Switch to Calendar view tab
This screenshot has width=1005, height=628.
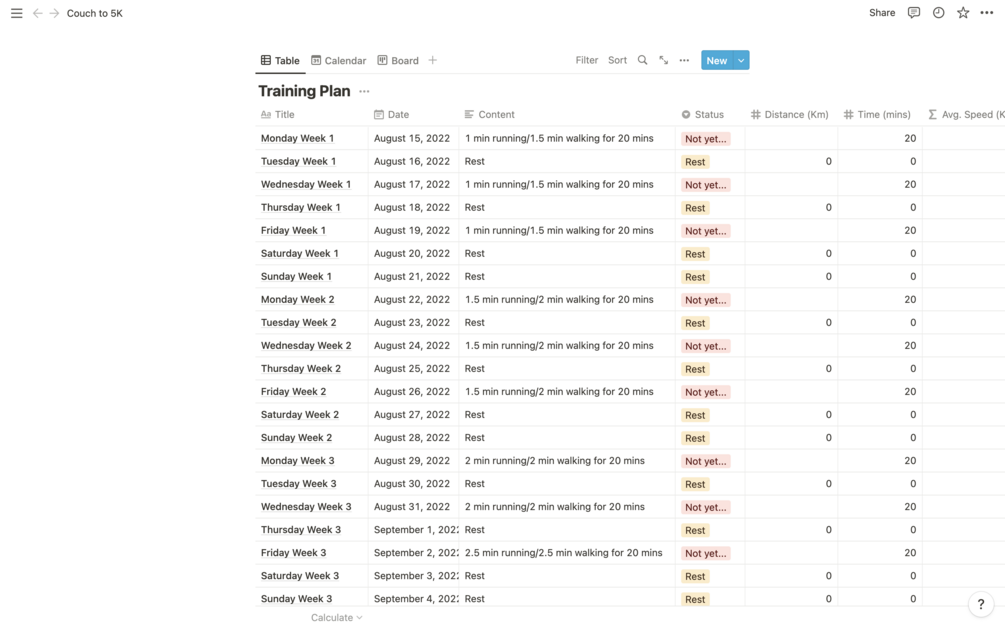tap(338, 60)
